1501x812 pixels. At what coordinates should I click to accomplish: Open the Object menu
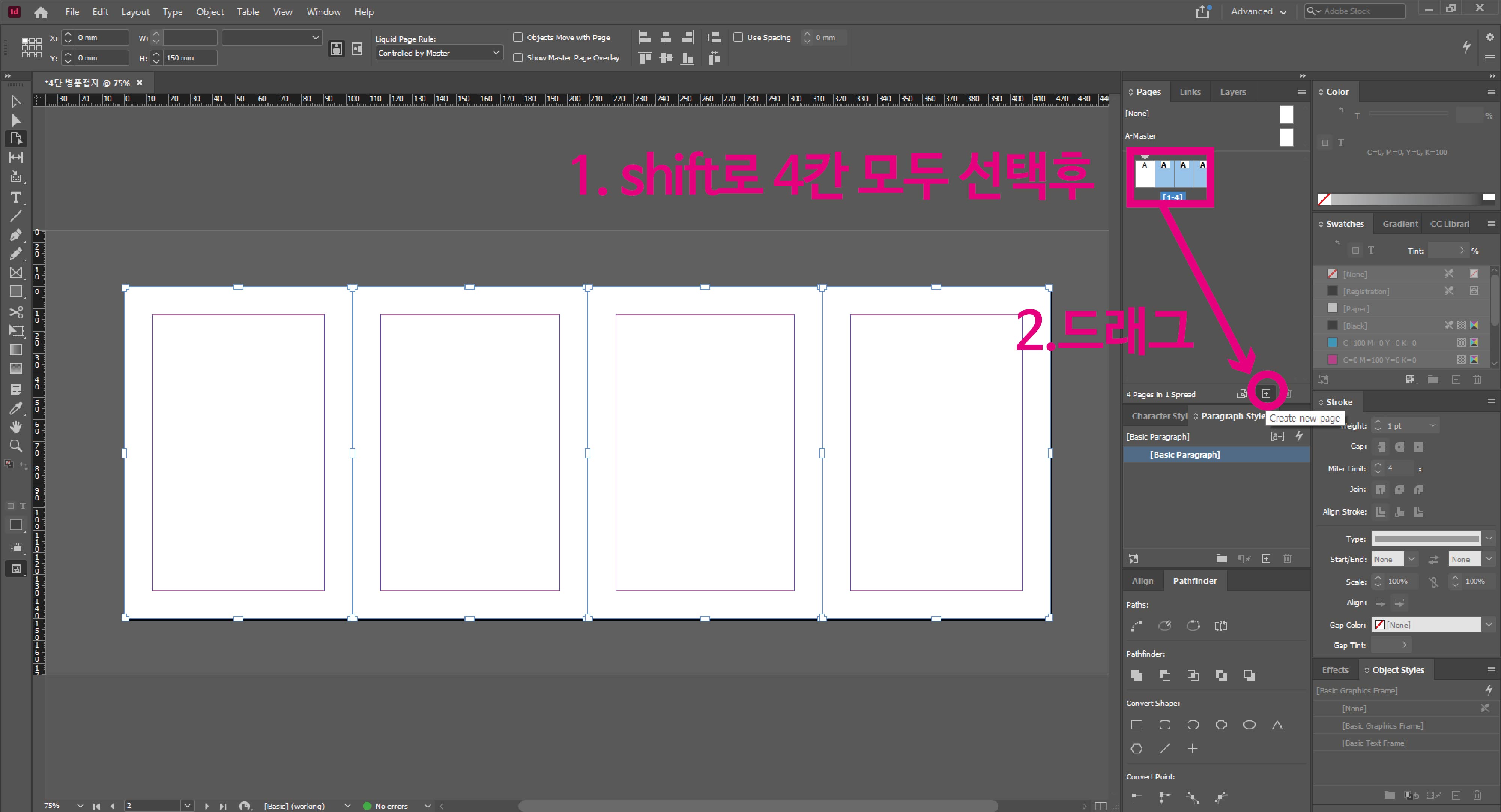point(210,12)
